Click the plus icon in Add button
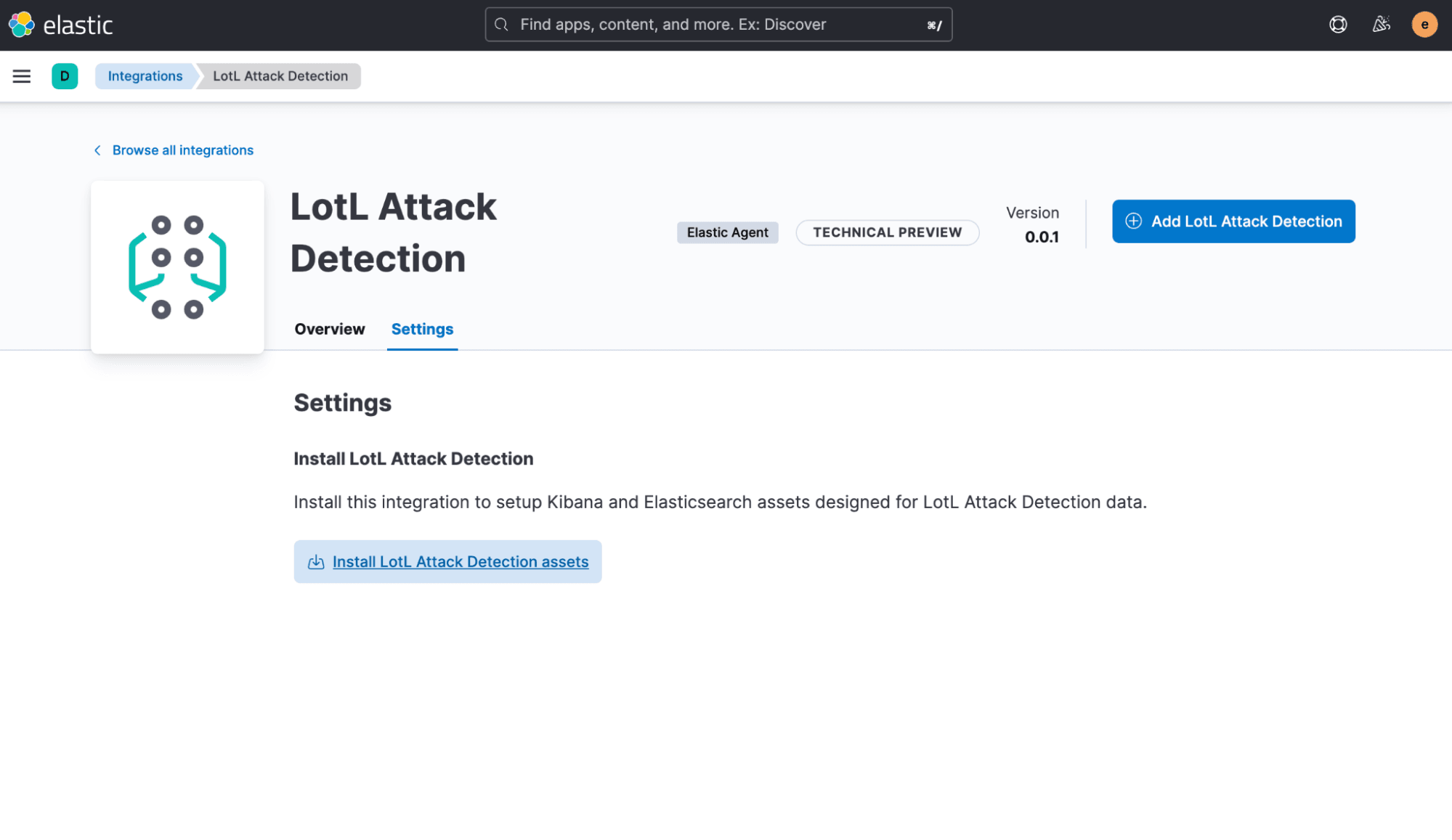The width and height of the screenshot is (1452, 840). 1132,221
